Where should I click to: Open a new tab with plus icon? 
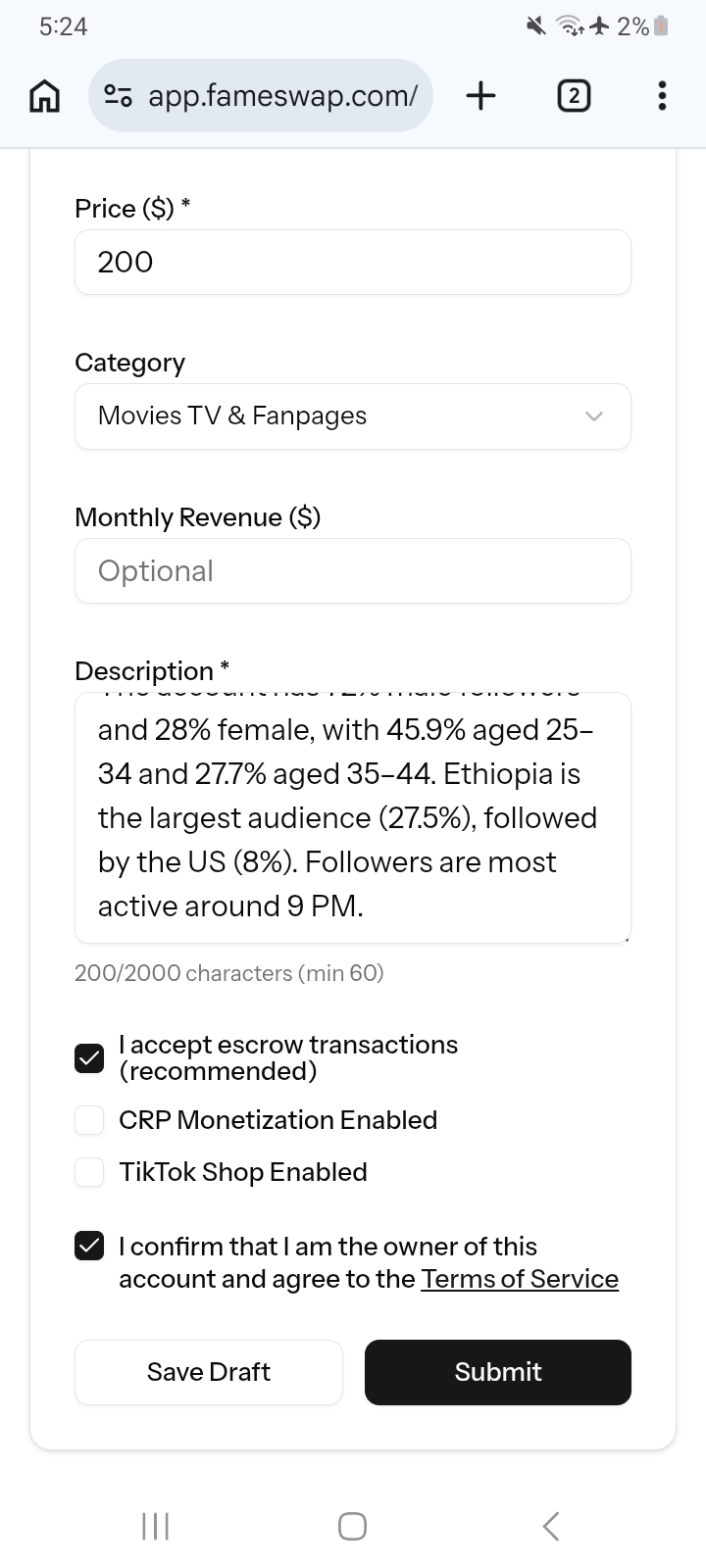[480, 96]
